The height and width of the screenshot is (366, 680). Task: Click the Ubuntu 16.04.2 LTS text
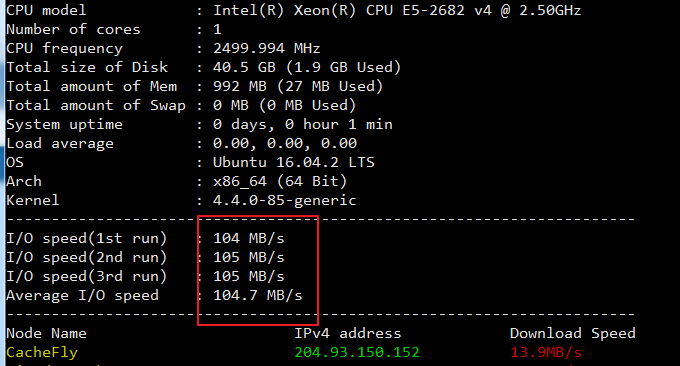[x=293, y=163]
